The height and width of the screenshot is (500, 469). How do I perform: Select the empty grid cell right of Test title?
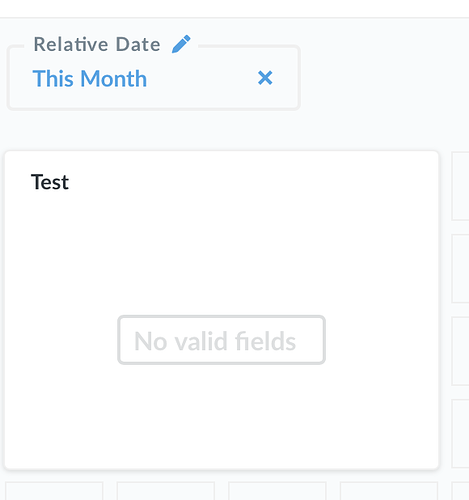click(x=460, y=186)
